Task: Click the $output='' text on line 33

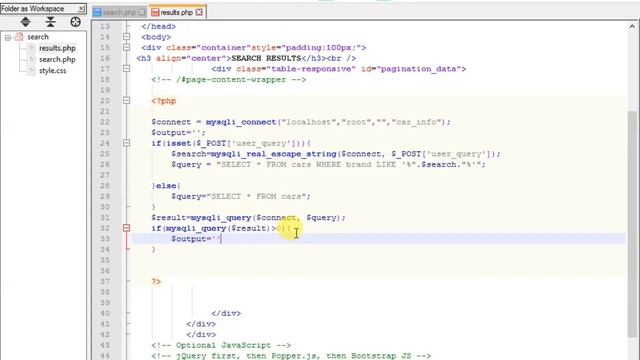Action: [x=196, y=239]
